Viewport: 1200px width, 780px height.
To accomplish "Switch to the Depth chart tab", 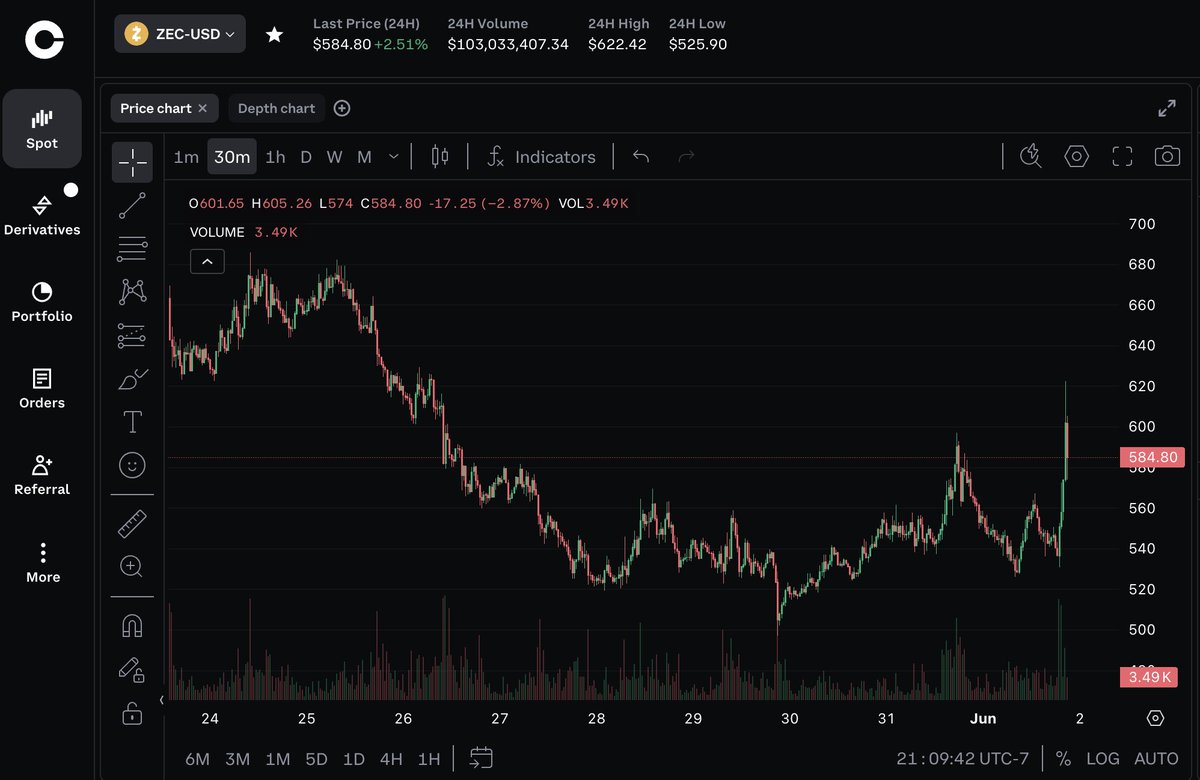I will tap(276, 108).
